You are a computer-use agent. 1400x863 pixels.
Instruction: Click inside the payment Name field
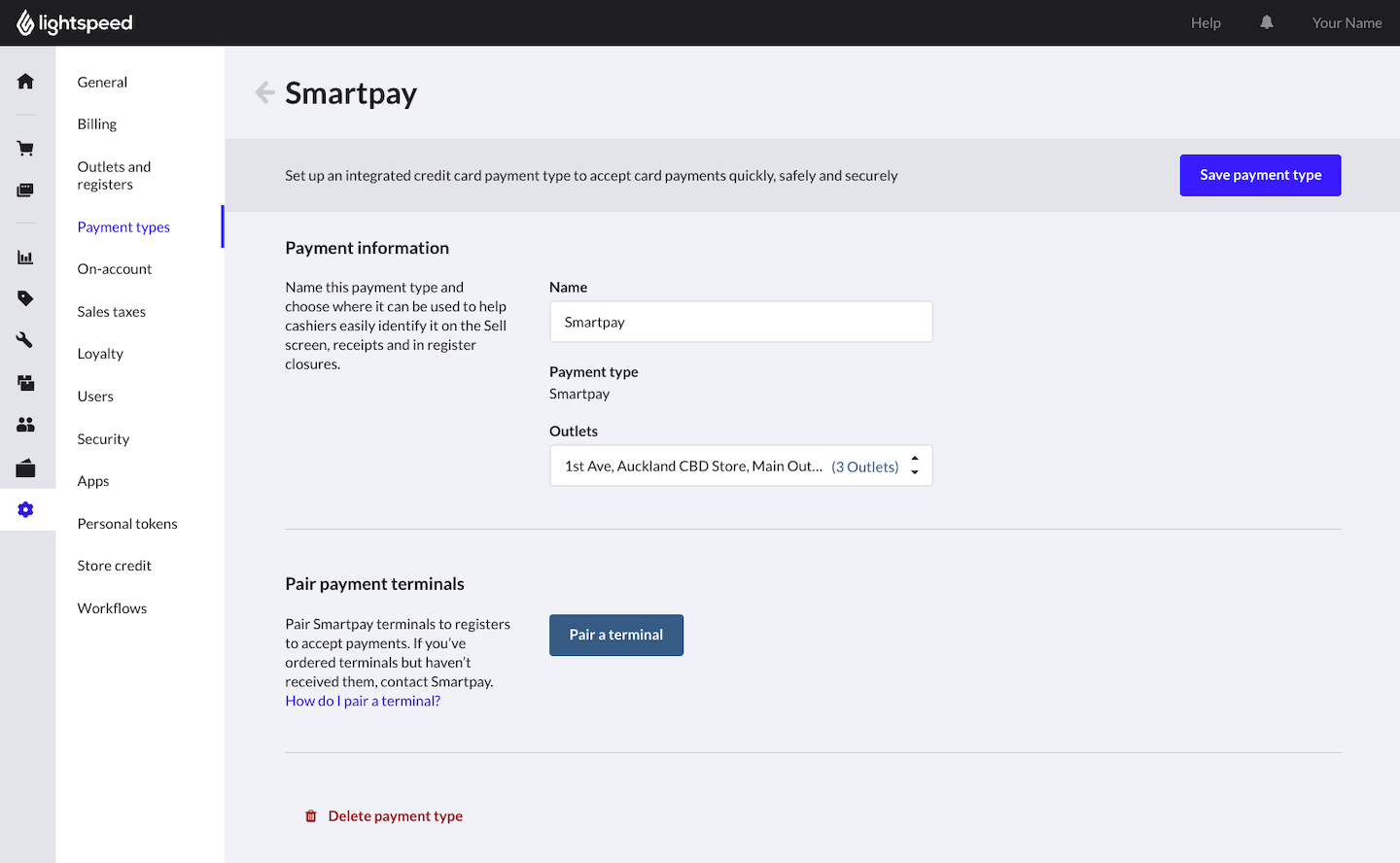(741, 322)
